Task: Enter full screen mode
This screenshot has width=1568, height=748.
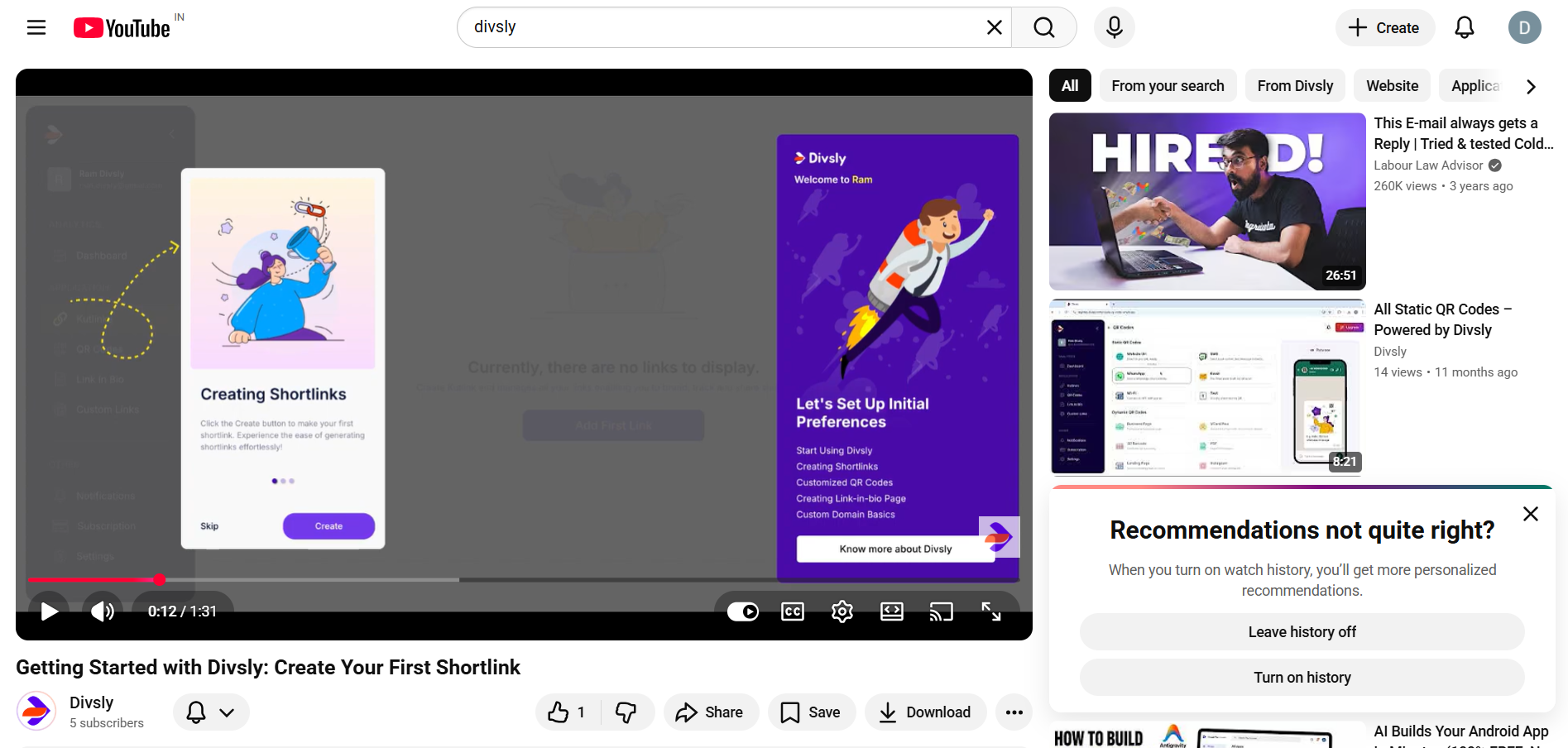Action: pos(991,611)
